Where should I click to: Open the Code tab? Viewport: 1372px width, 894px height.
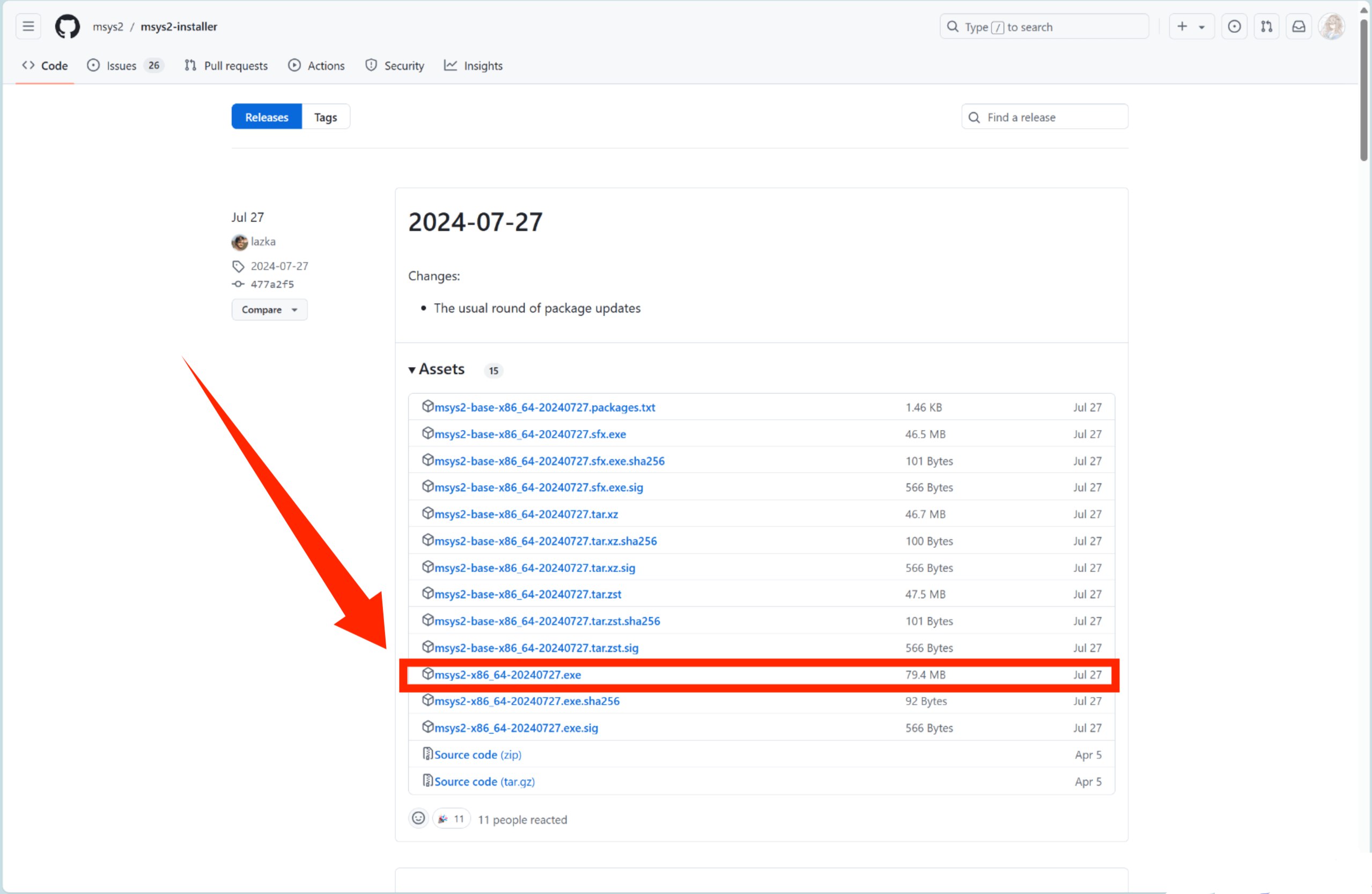click(x=45, y=66)
